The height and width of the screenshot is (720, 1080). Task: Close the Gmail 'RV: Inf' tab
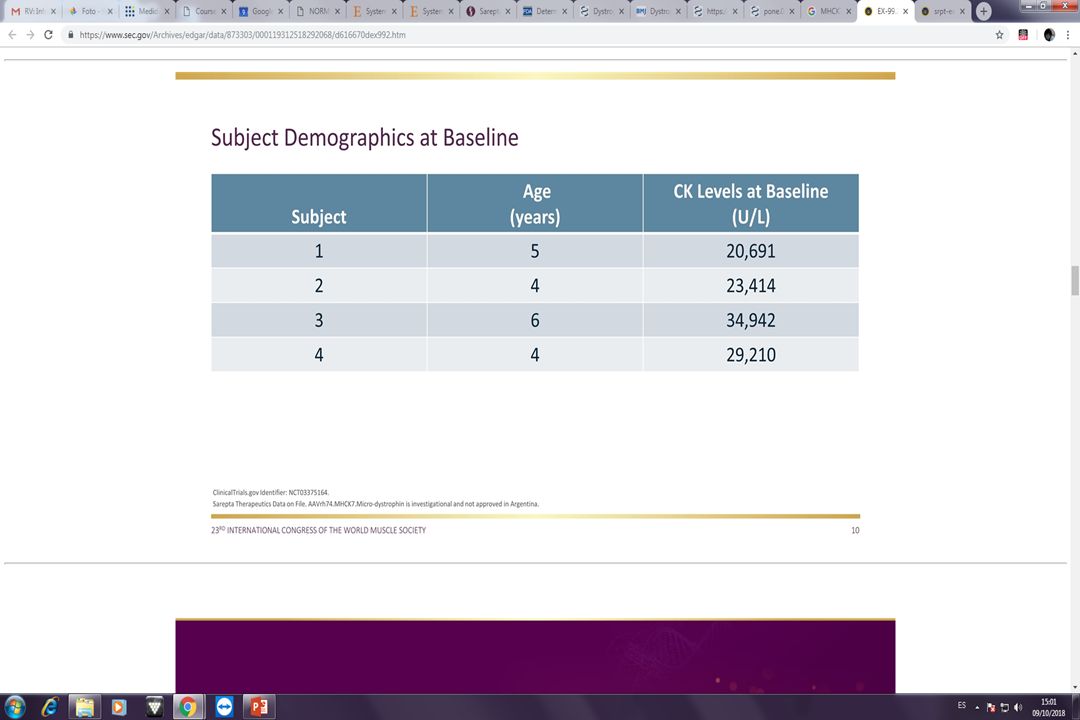[x=53, y=11]
